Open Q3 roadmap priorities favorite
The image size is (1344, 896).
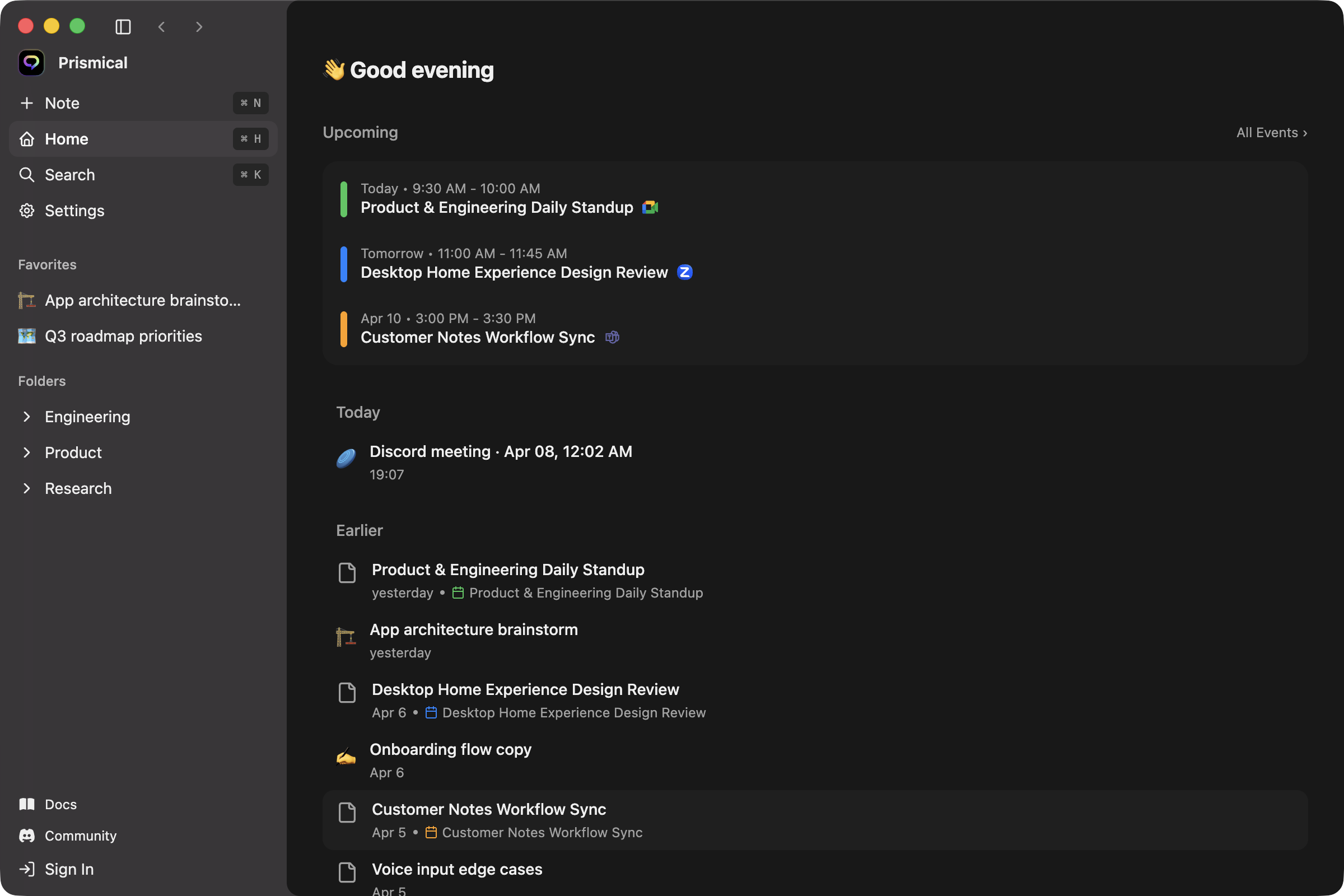(x=123, y=336)
